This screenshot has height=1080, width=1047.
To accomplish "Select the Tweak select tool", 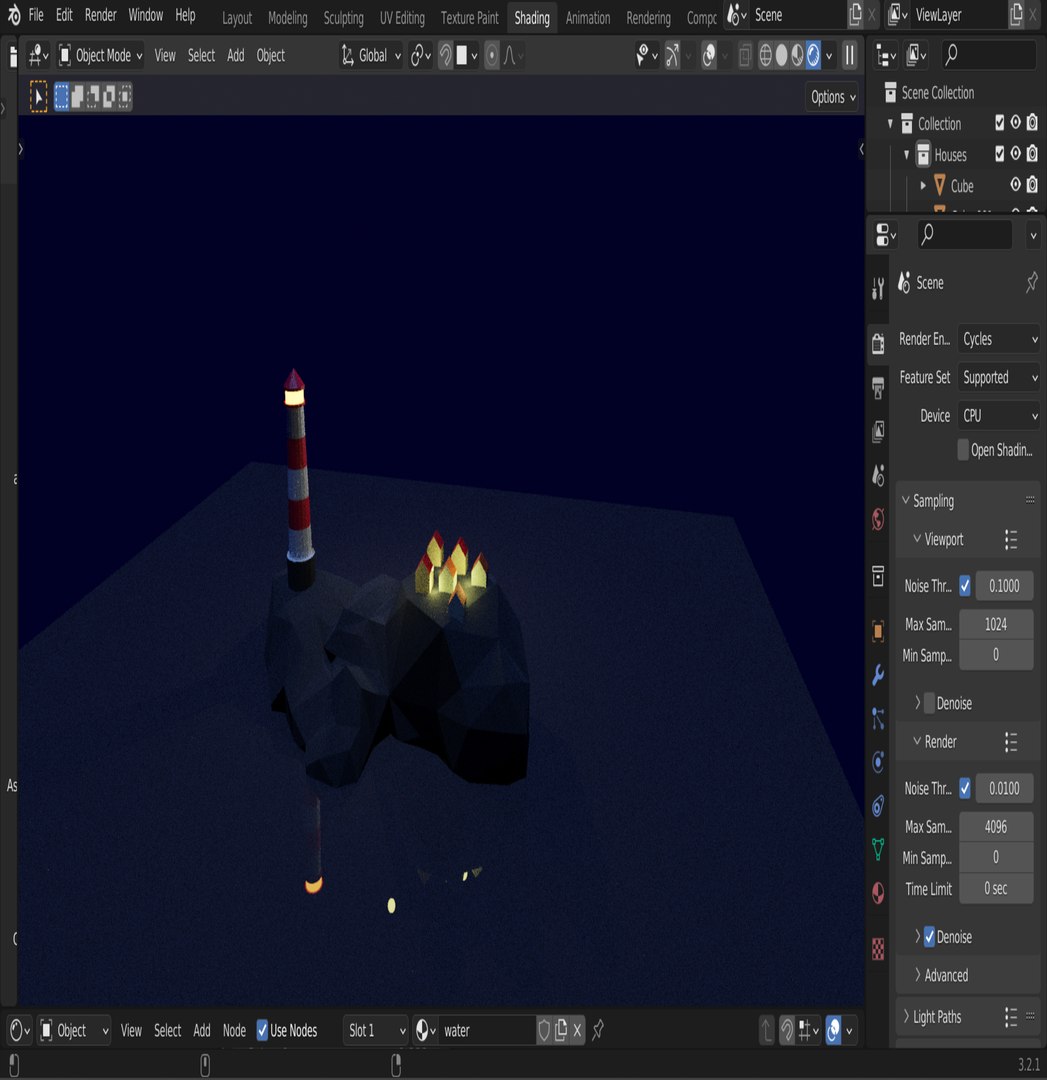I will 38,96.
